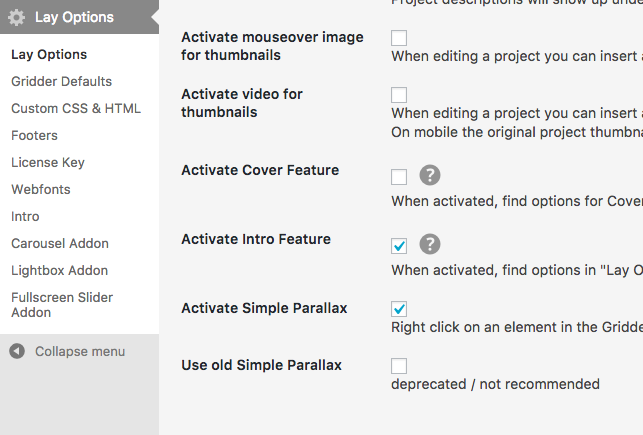Screen dimensions: 643x435
Task: Click help icon beside Activate Intro Feature
Action: [429, 245]
